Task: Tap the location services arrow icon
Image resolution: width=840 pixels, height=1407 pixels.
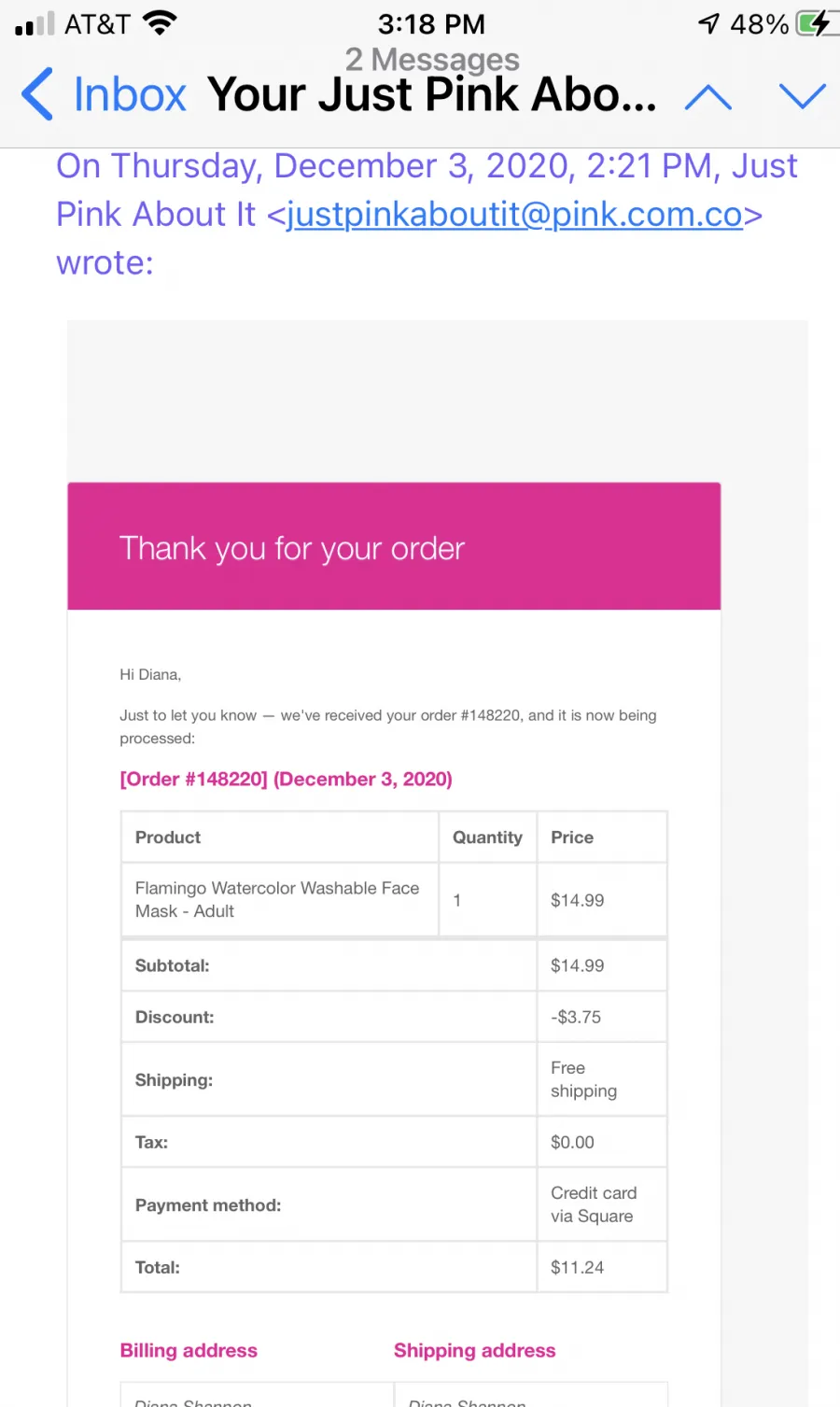Action: [709, 23]
